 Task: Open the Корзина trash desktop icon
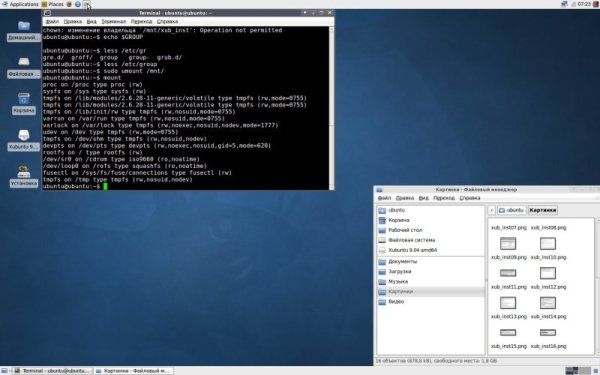point(24,103)
